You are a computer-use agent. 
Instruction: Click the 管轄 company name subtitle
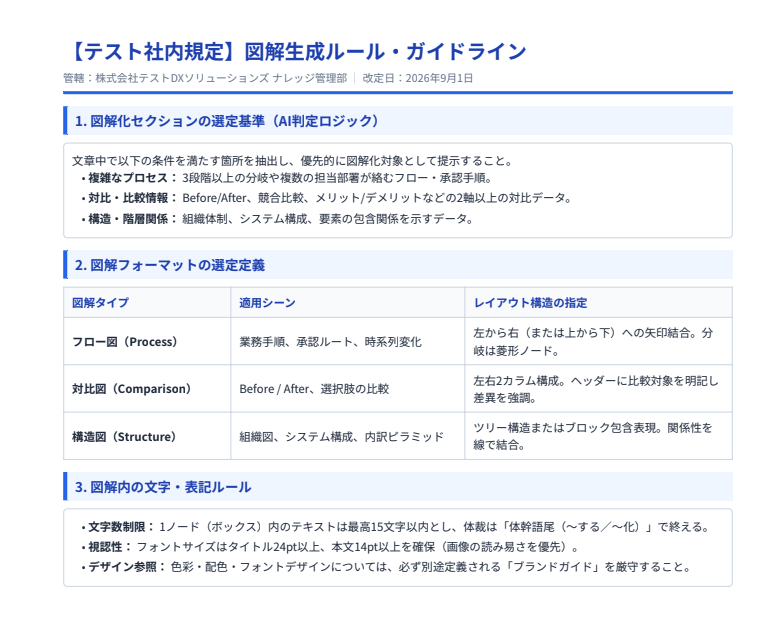point(205,78)
